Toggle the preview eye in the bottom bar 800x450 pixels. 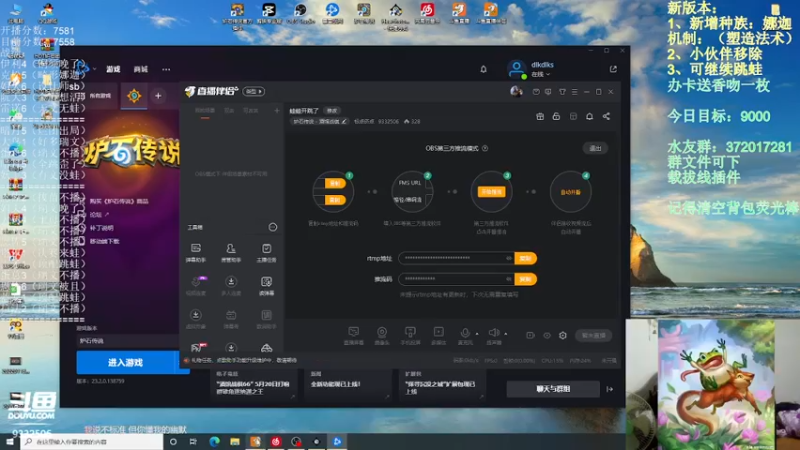[x=546, y=335]
